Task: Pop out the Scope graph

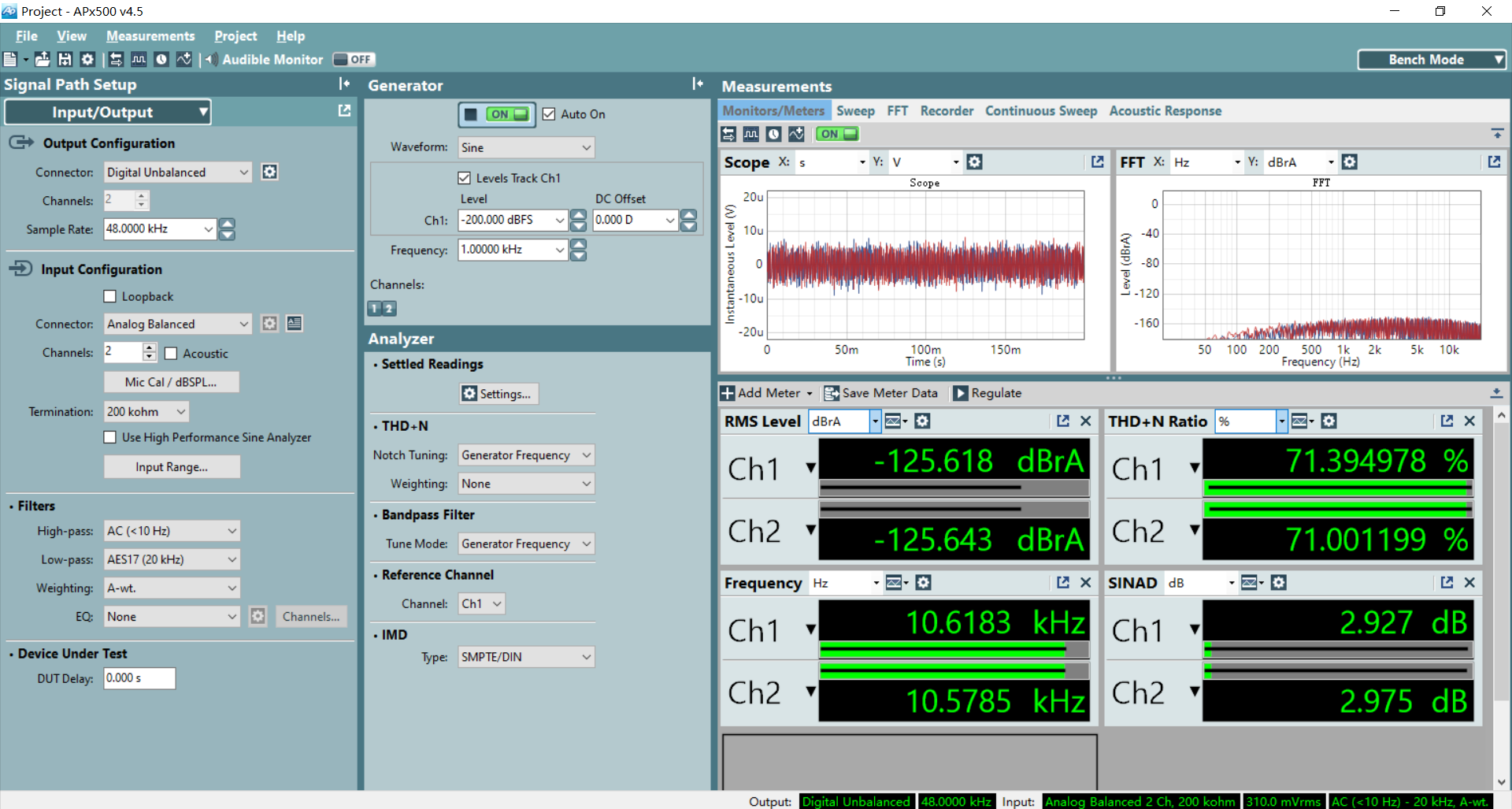Action: coord(1097,161)
